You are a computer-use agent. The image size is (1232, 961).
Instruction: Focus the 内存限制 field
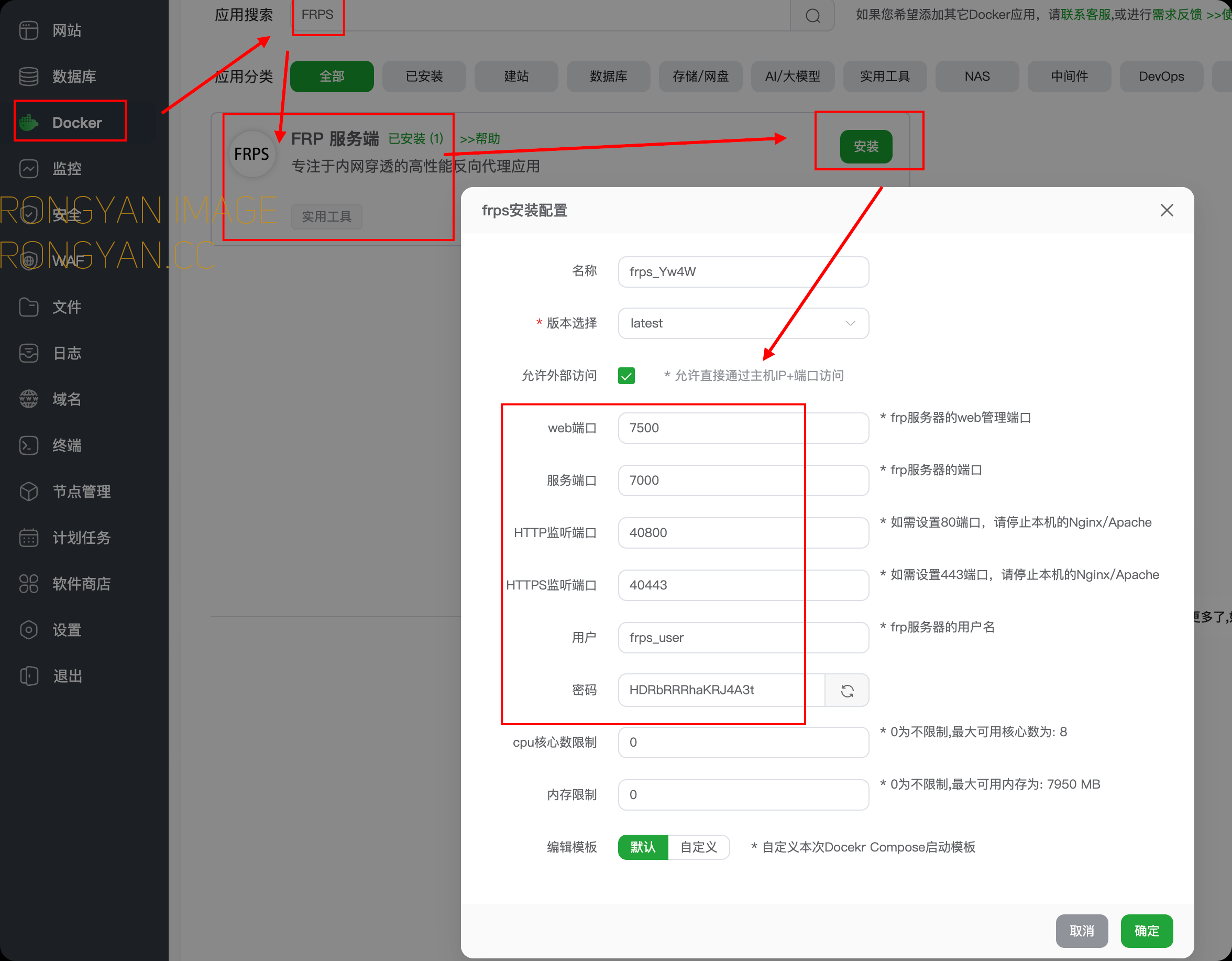[743, 795]
